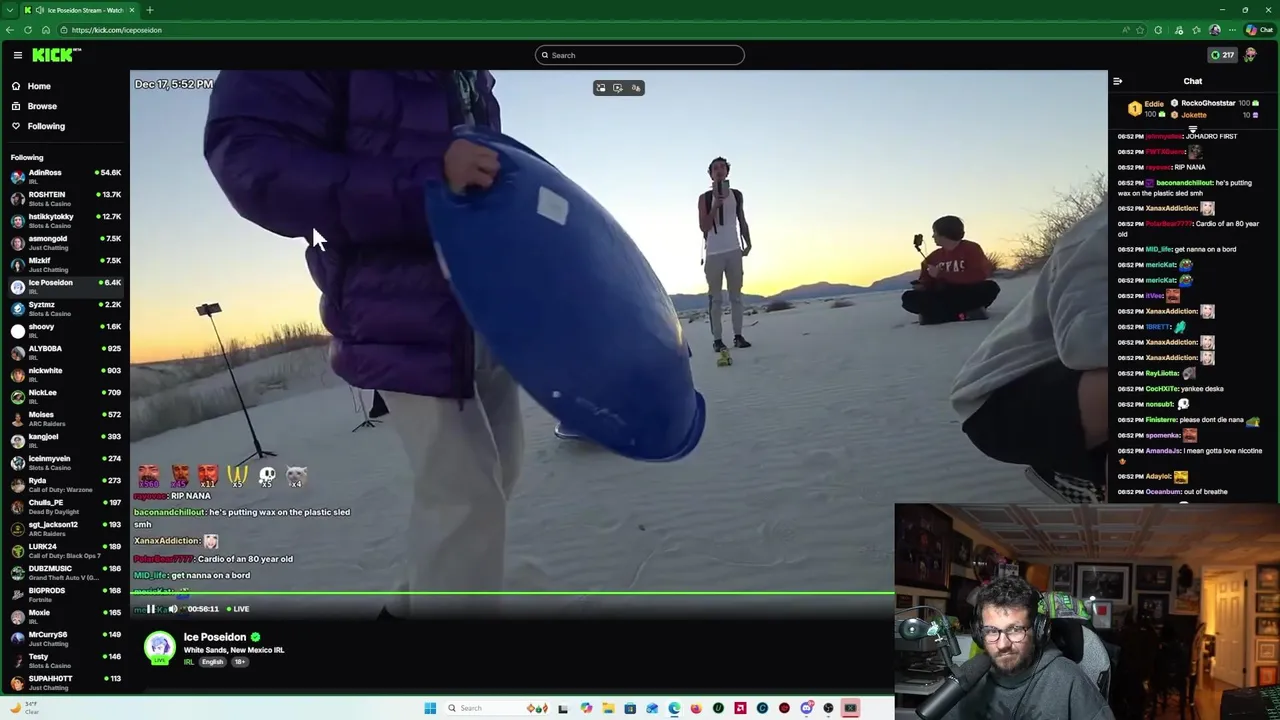Viewport: 1280px width, 720px height.
Task: Open the Ice Poseidon channel name link
Action: 215,637
